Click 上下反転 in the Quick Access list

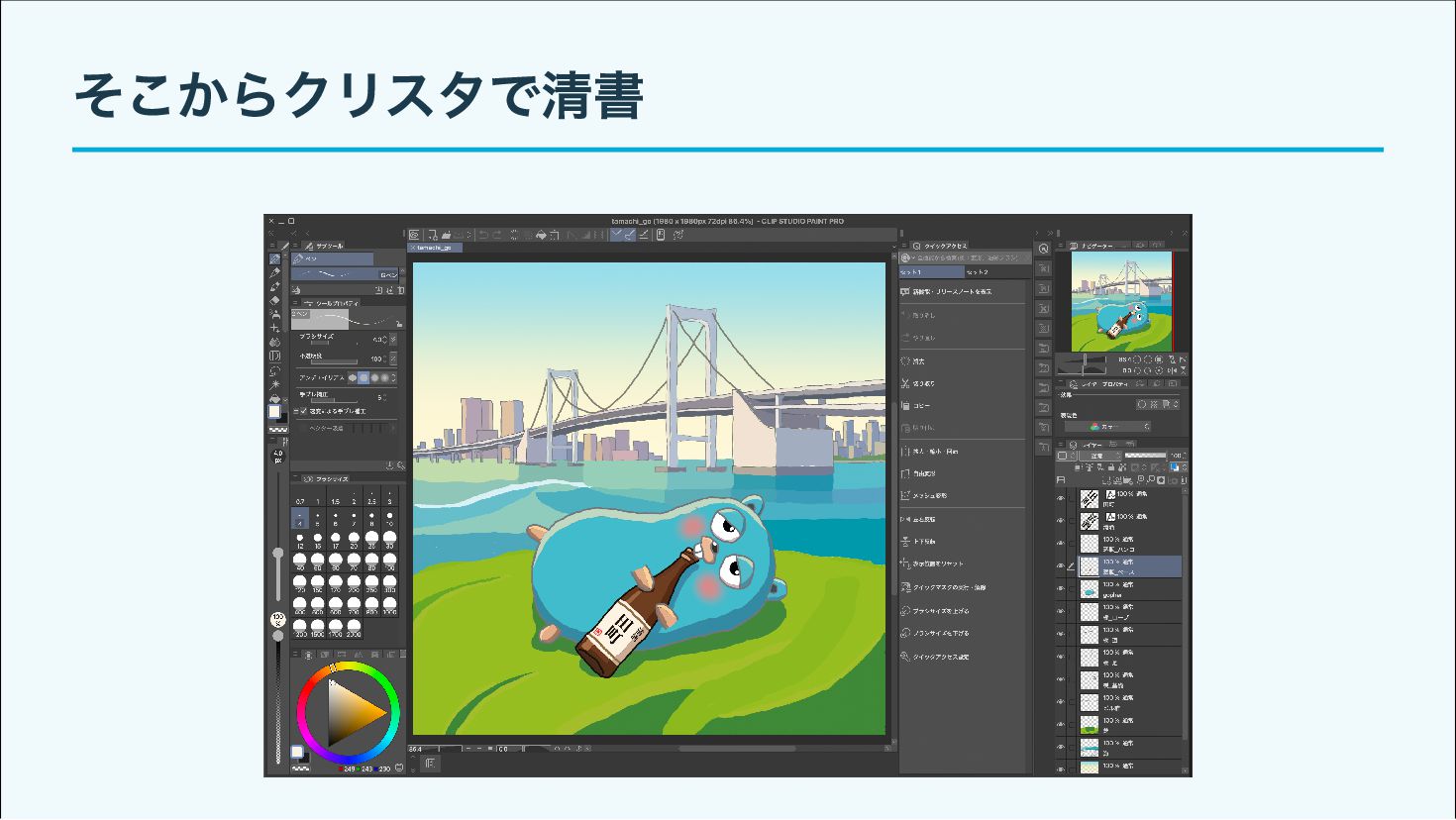click(x=922, y=542)
